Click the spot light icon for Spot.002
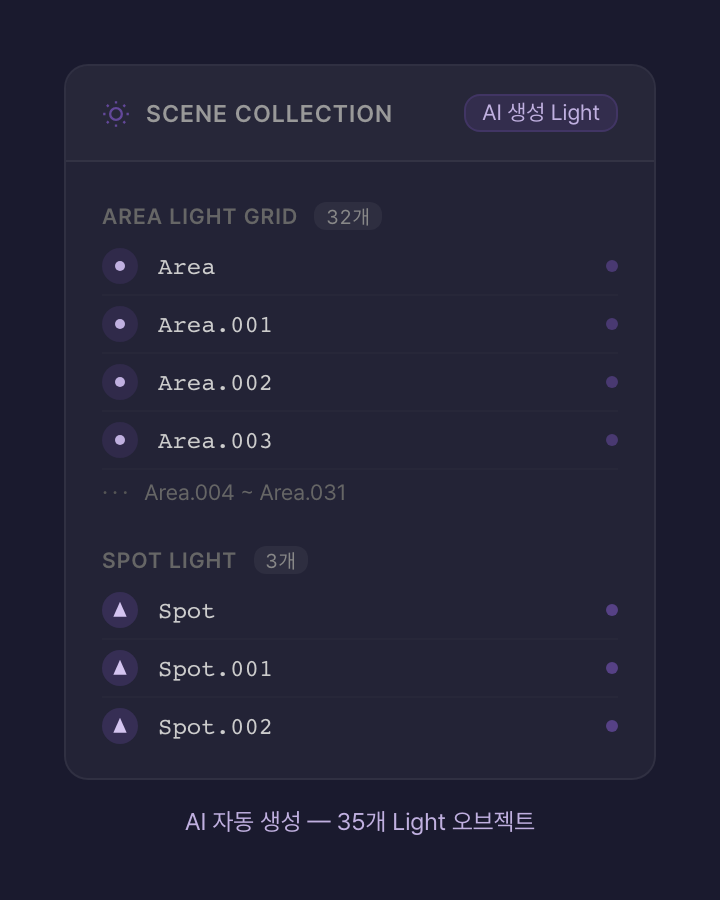The width and height of the screenshot is (720, 900). click(120, 726)
